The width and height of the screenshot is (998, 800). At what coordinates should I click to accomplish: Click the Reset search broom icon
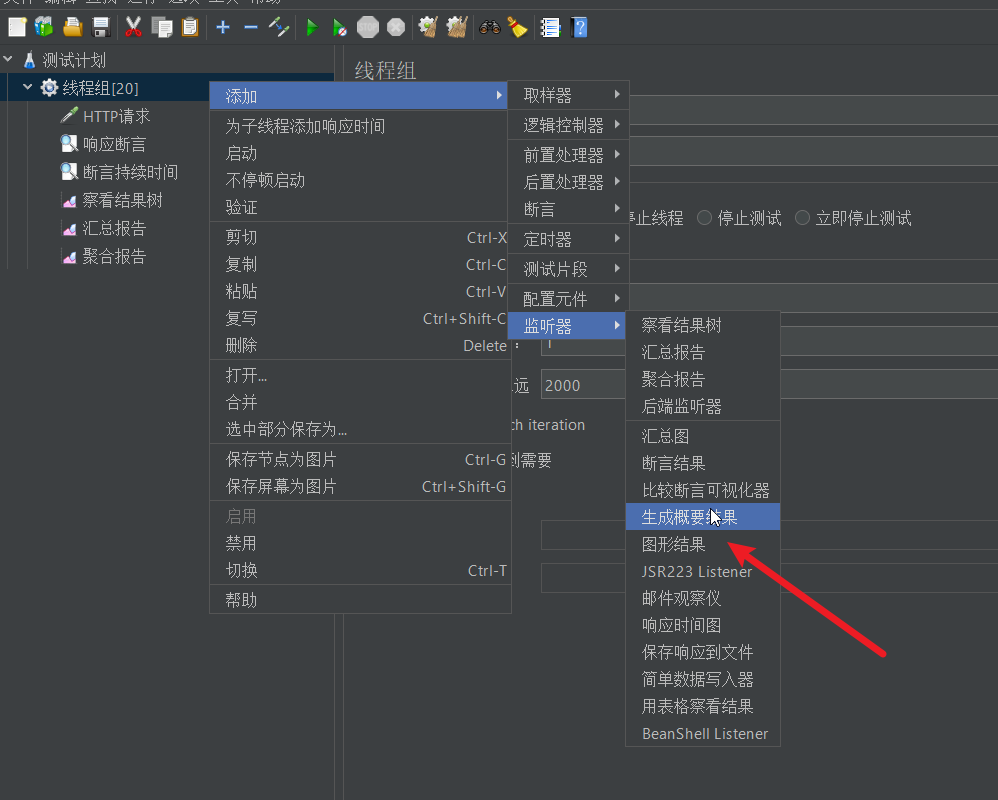click(517, 27)
